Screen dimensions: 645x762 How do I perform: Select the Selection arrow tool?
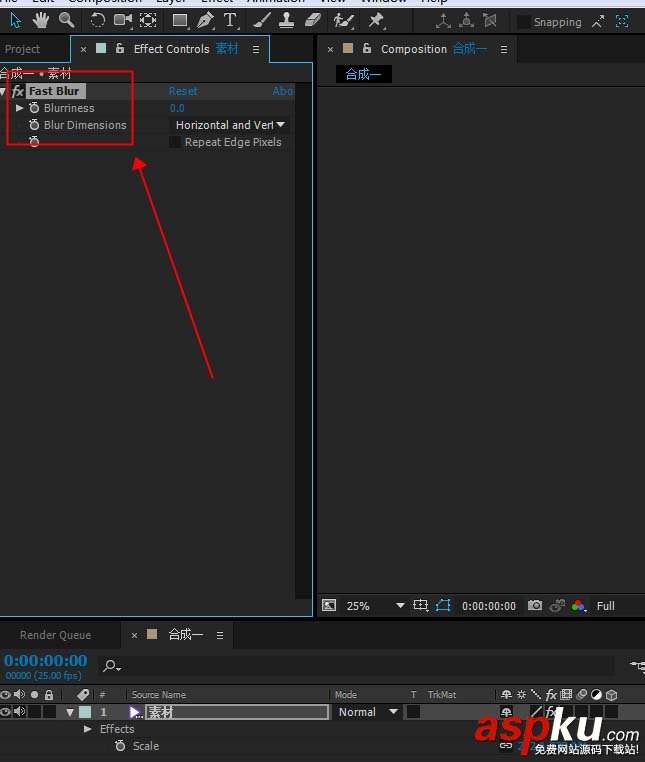pos(16,20)
